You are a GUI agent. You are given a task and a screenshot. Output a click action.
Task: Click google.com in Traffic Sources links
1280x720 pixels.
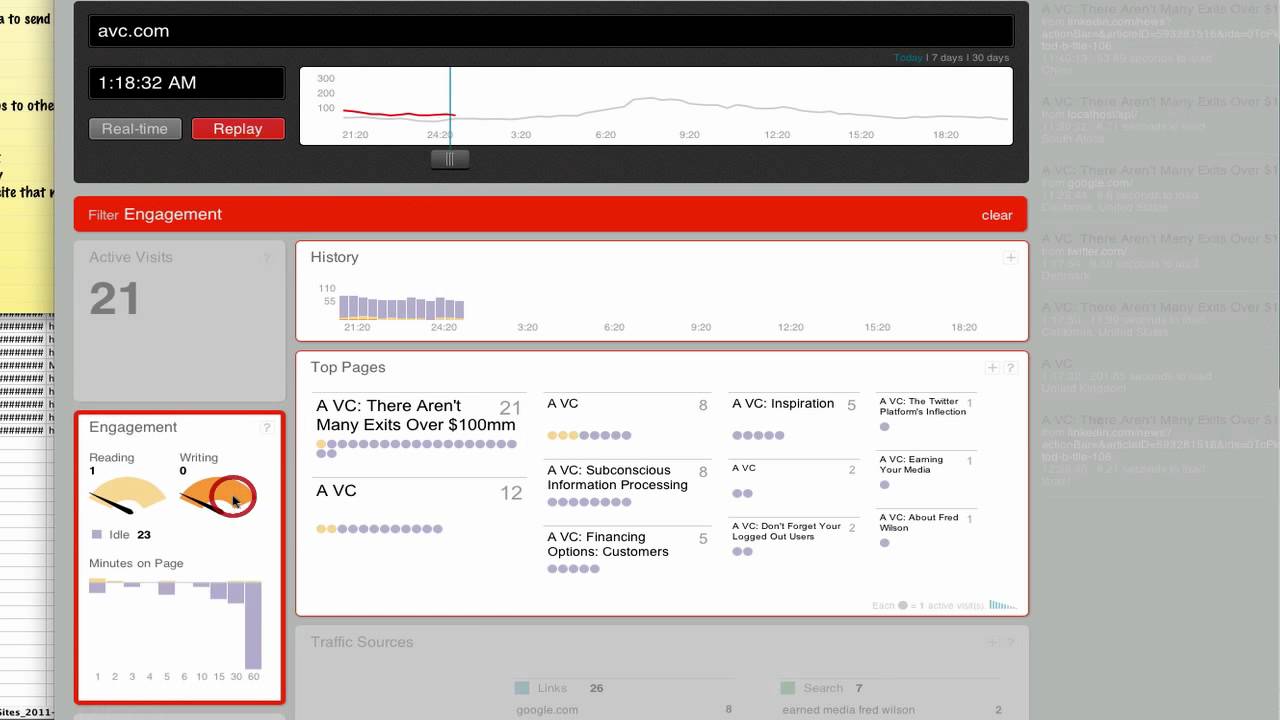point(547,710)
